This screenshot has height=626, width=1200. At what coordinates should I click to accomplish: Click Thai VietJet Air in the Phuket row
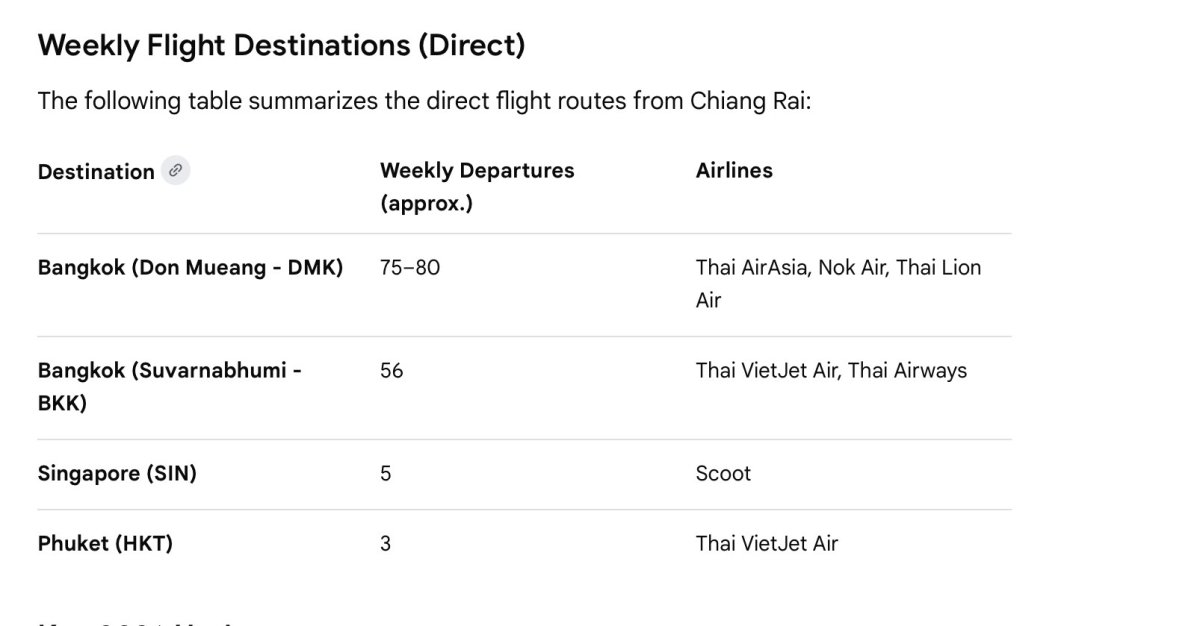[767, 544]
